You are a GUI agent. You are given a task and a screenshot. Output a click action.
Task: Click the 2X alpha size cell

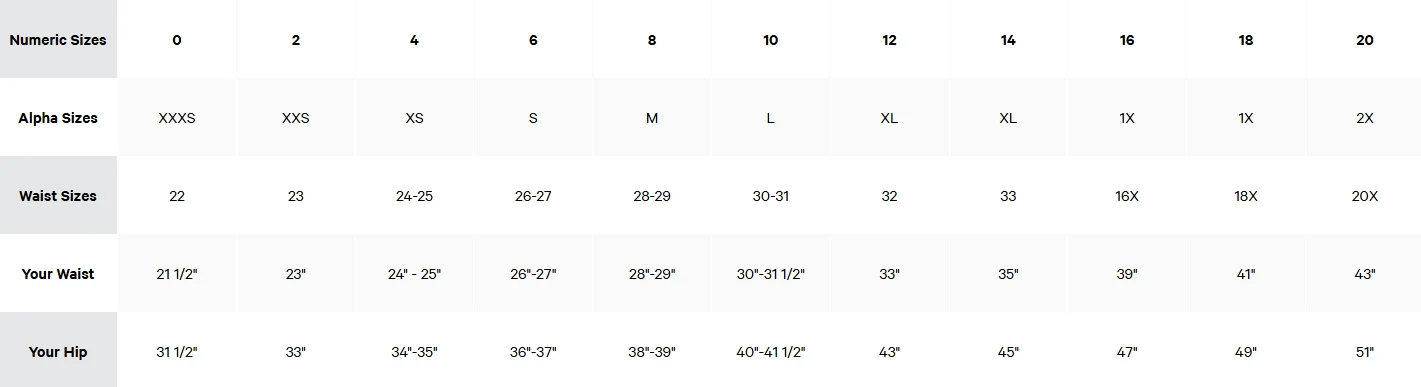click(1364, 118)
